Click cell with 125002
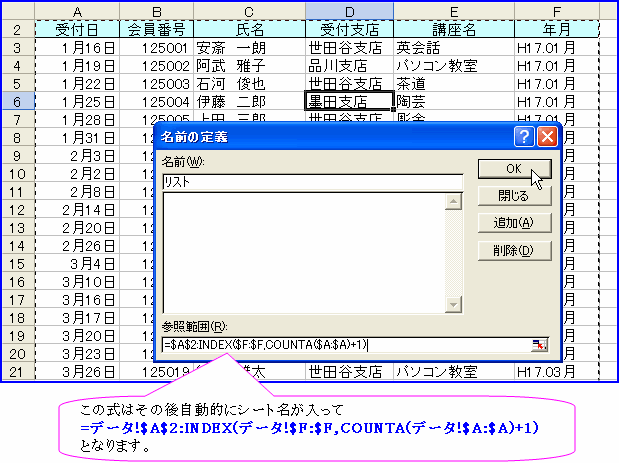This screenshot has width=619, height=463. pos(156,66)
